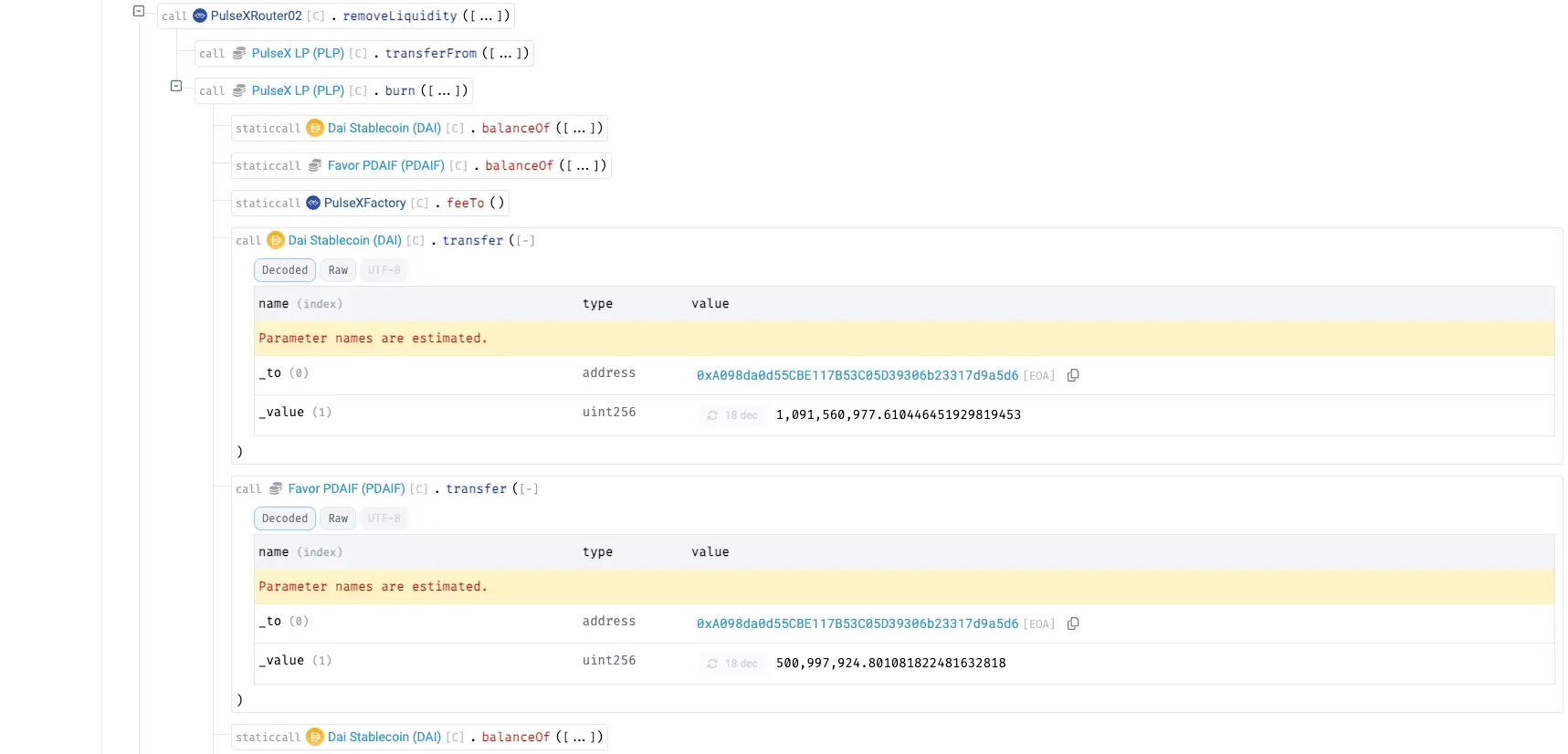Image resolution: width=1568 pixels, height=754 pixels.
Task: Click _value parameter name in PDAIF transfer
Action: [281, 660]
